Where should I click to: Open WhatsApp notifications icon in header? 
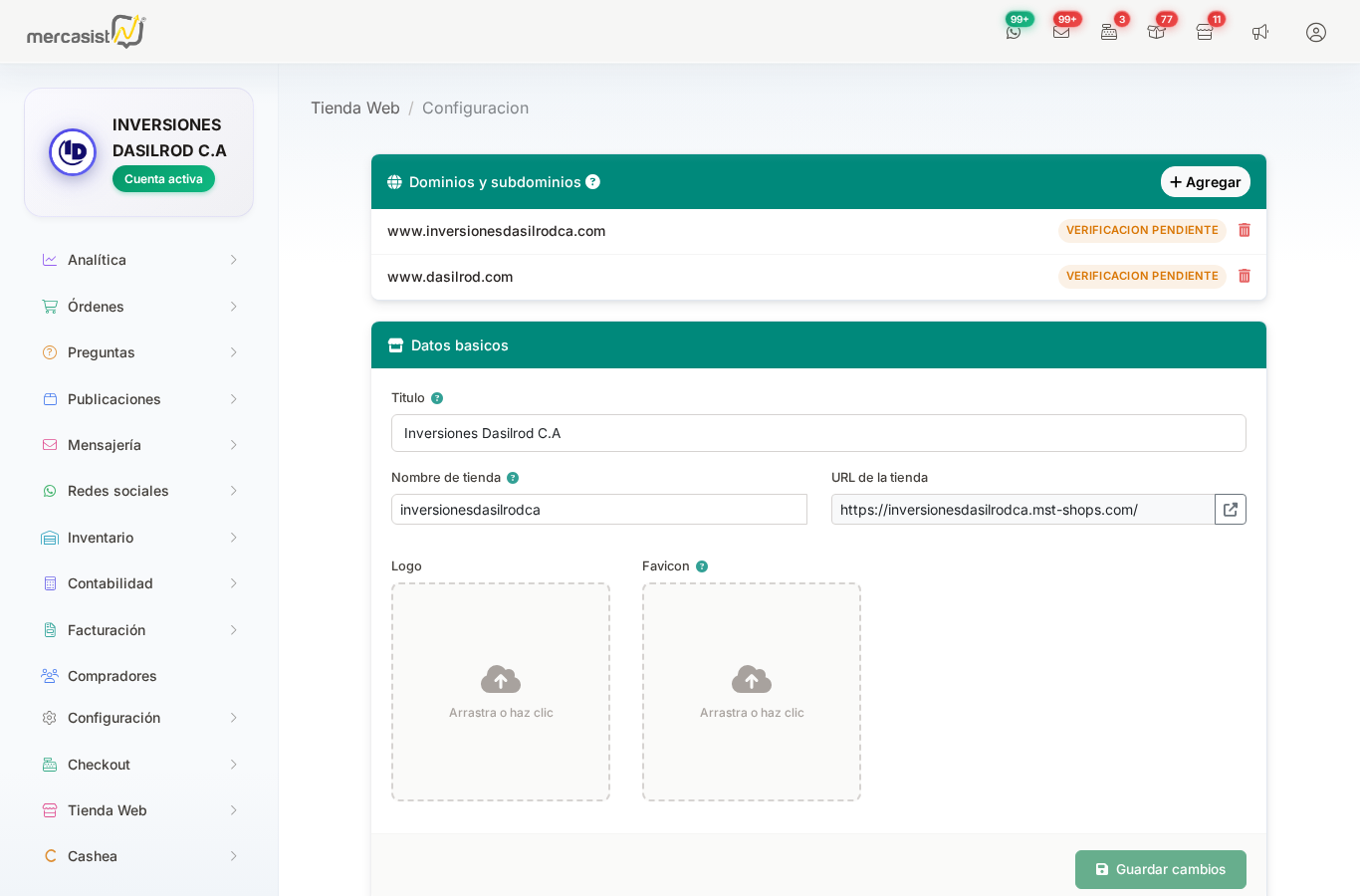pos(1014,32)
